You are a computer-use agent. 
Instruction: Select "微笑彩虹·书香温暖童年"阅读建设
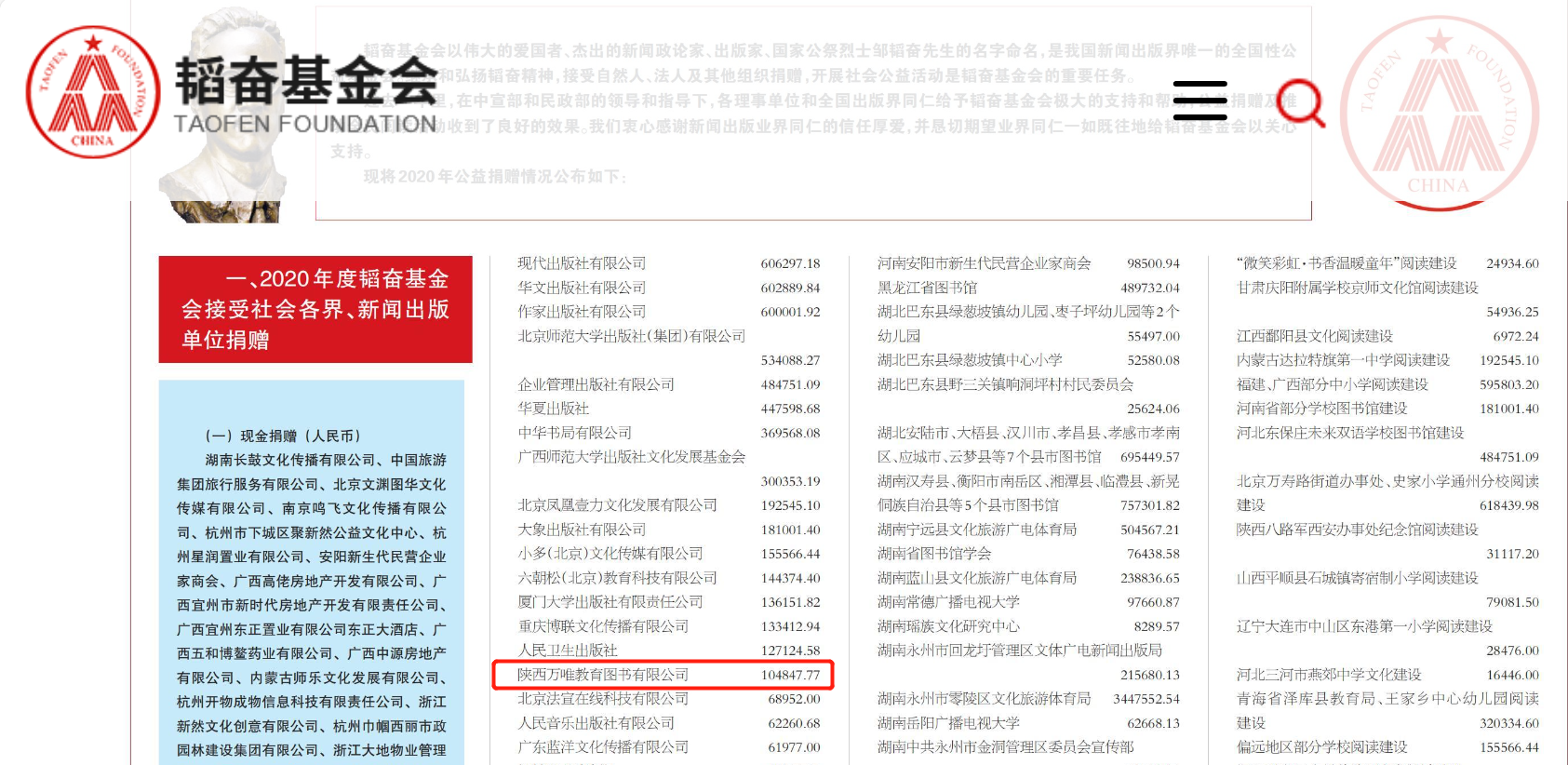[x=1347, y=263]
